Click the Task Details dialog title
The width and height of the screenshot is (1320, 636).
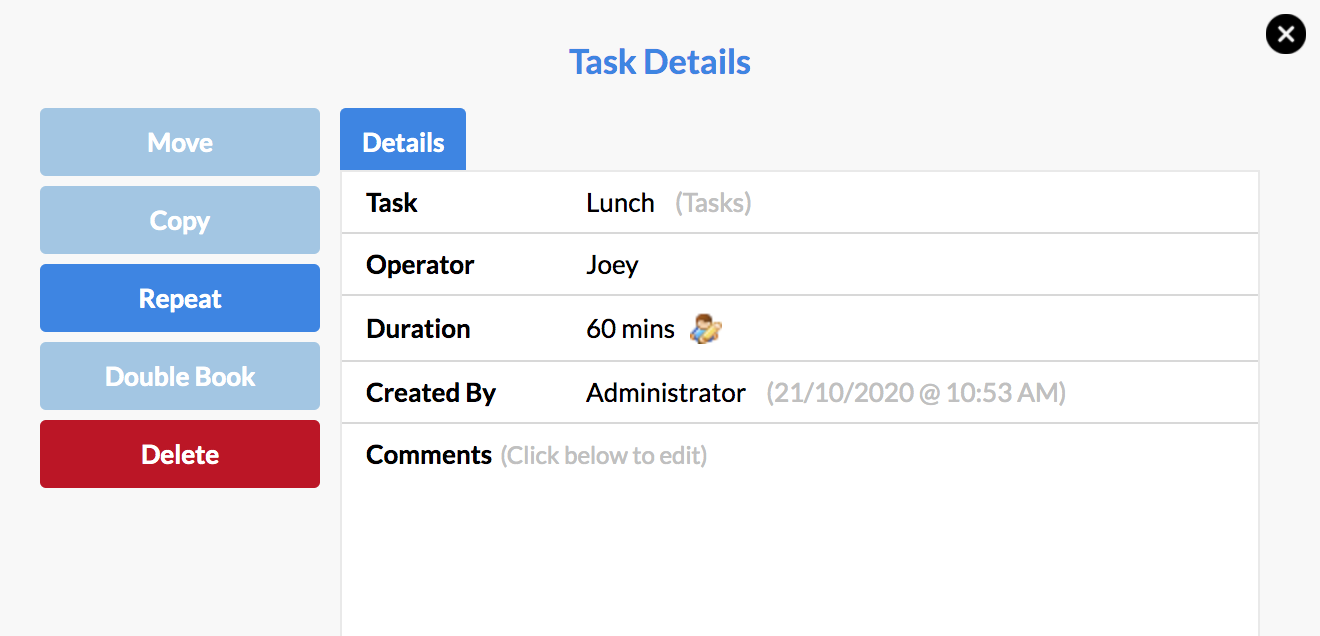(x=660, y=62)
